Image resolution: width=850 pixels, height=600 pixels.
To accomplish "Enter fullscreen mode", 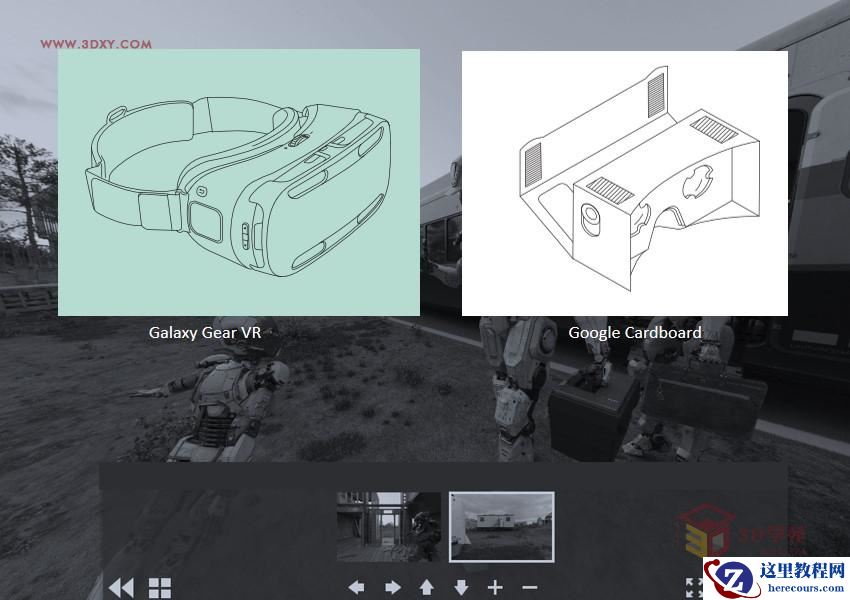I will [x=694, y=588].
